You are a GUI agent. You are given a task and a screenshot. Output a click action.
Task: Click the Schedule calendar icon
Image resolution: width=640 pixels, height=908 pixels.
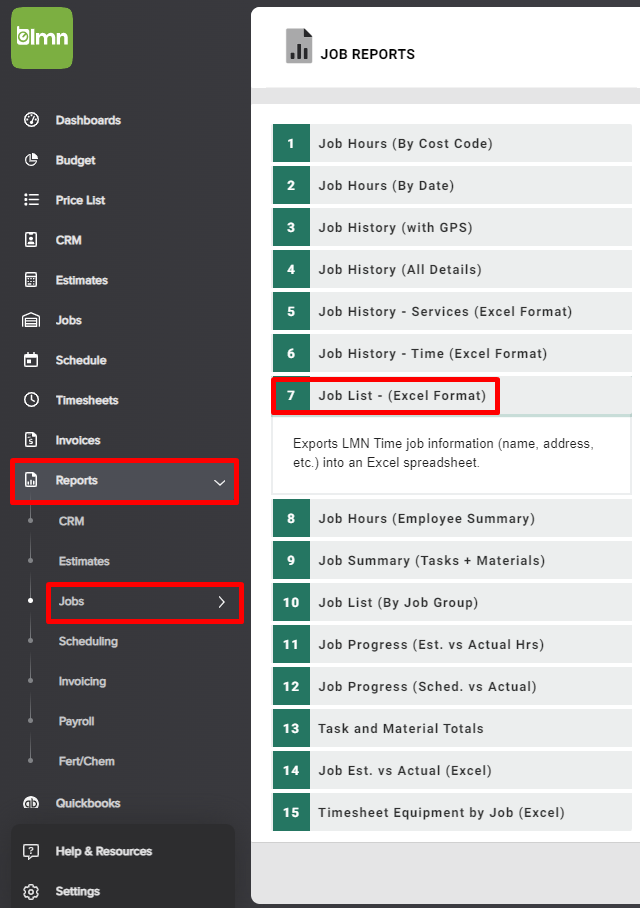click(31, 360)
